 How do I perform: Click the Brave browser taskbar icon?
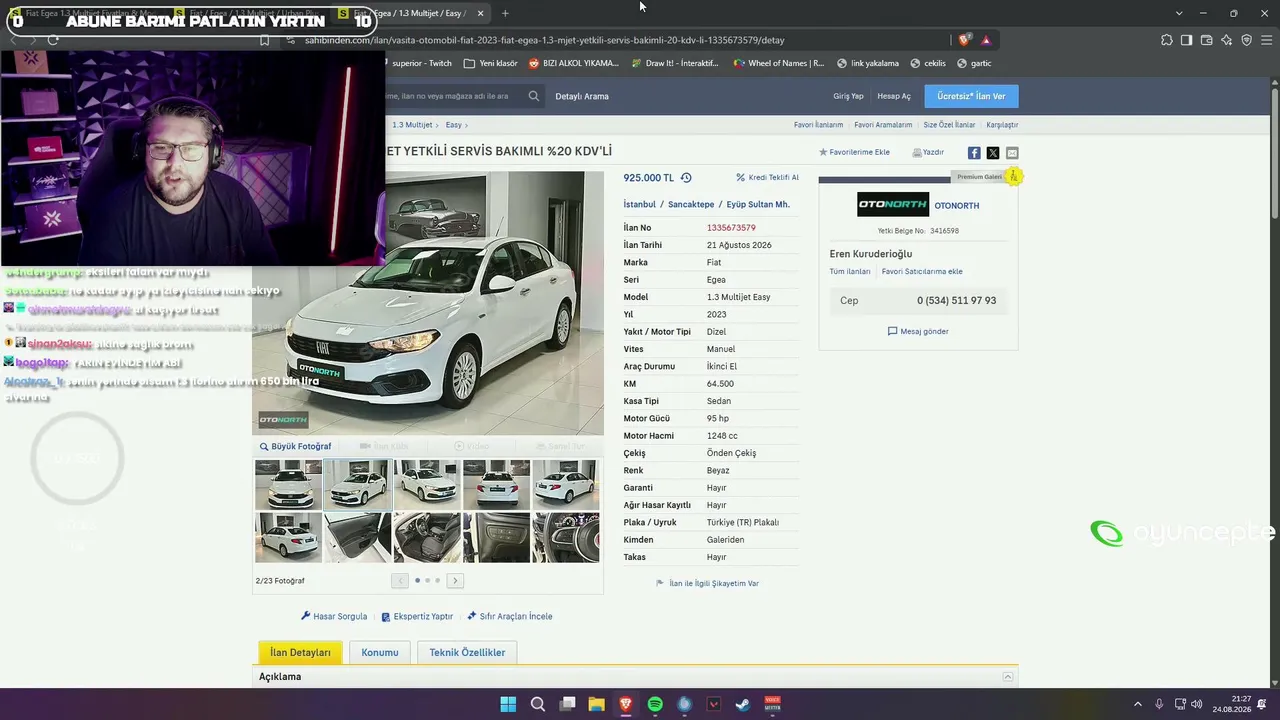coord(626,704)
